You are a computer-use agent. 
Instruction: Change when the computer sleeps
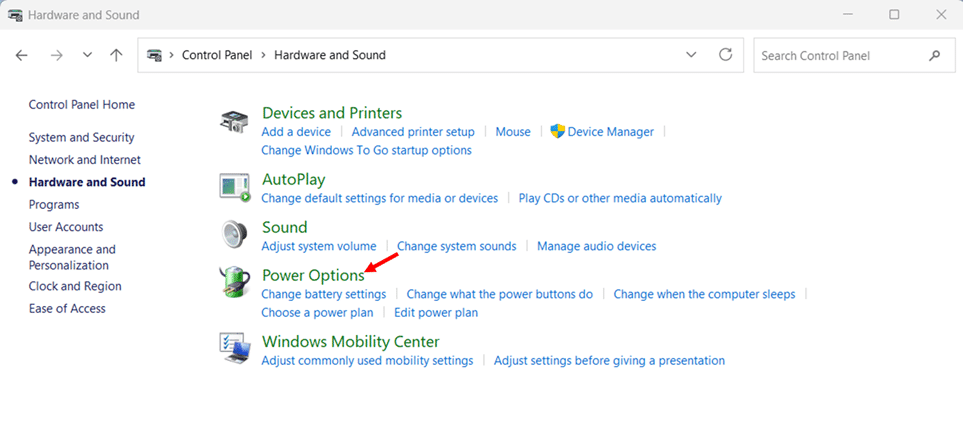click(x=704, y=294)
